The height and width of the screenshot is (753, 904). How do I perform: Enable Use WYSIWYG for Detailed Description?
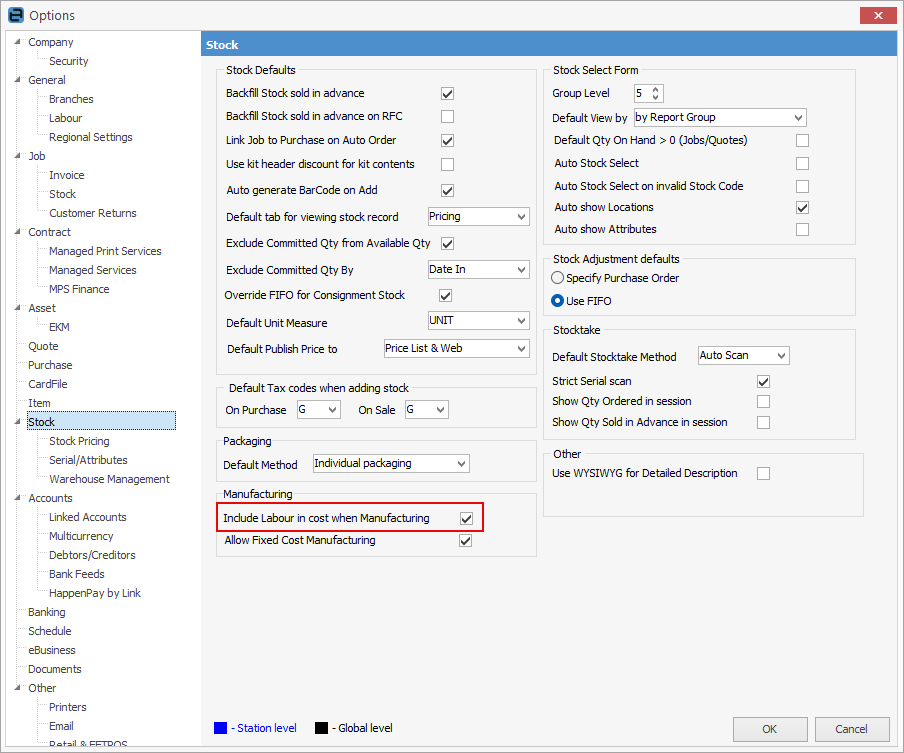pos(763,473)
